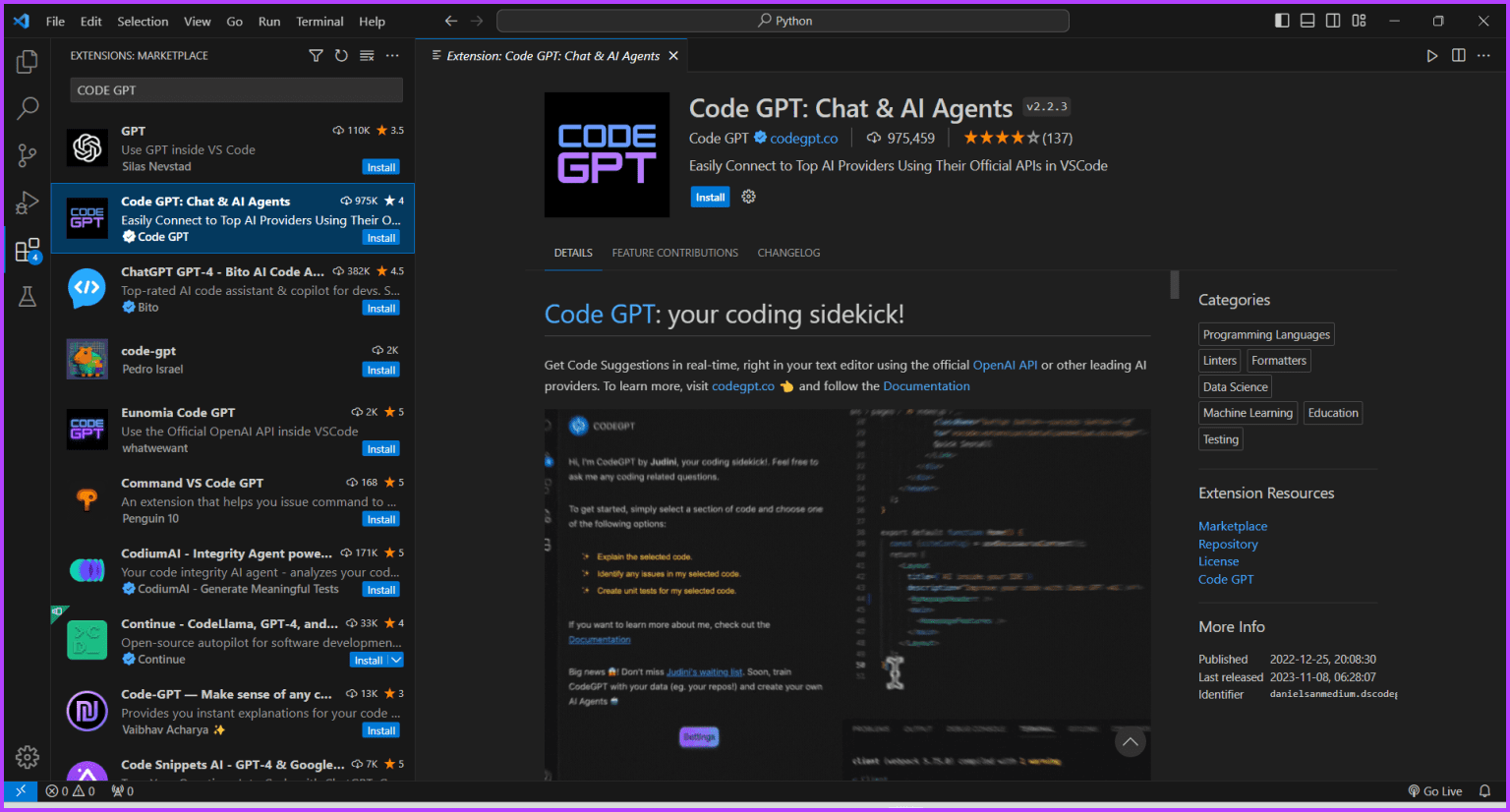Toggle the Secondary Side Bar

[1332, 20]
